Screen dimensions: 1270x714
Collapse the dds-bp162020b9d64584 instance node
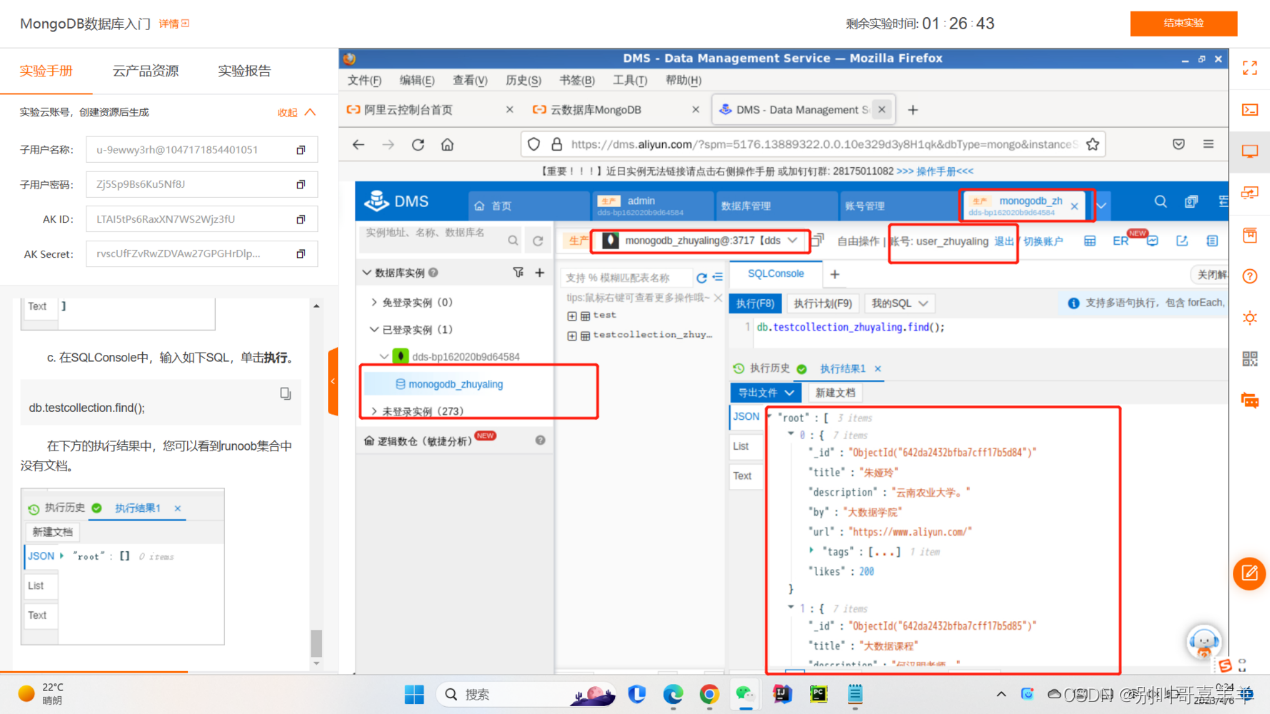click(384, 357)
